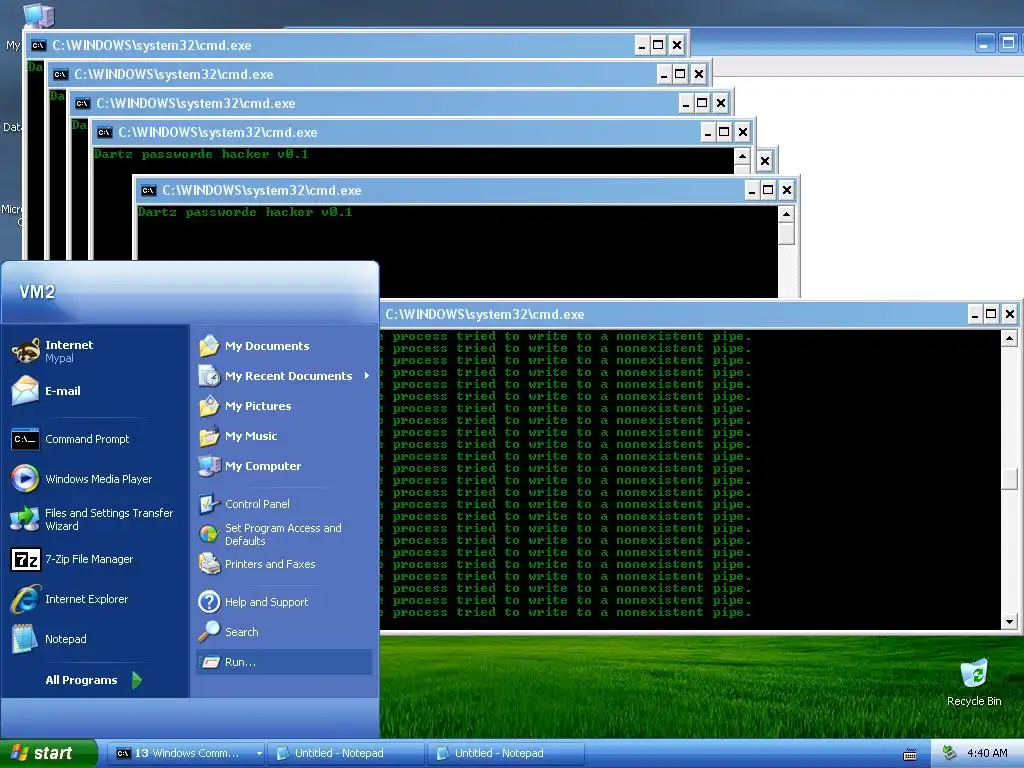Launch Command Prompt from Start menu
Screen dimensions: 1024x768
coord(95,439)
